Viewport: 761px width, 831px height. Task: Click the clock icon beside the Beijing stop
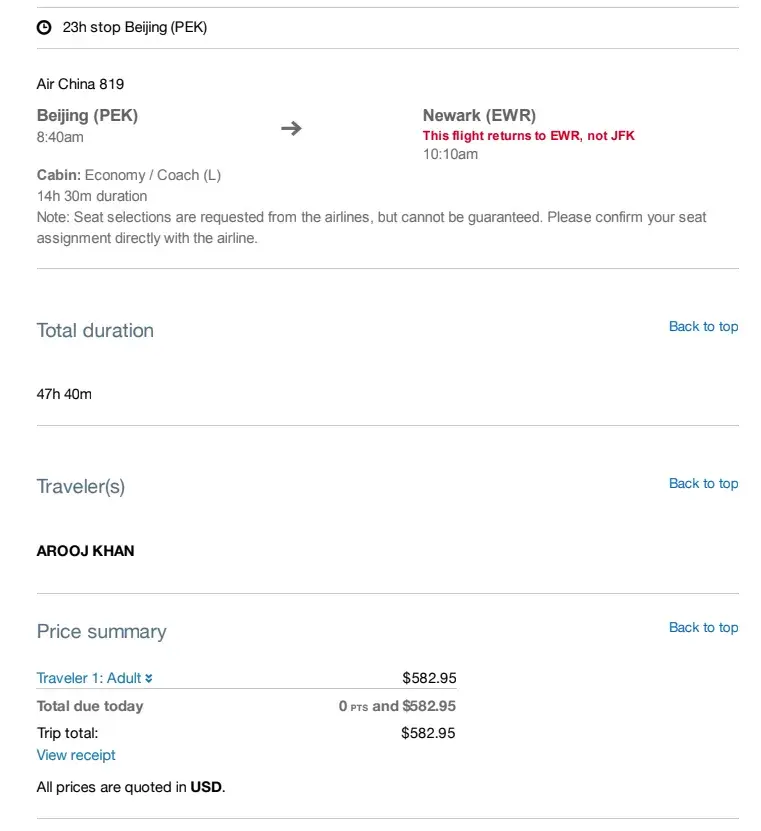(x=44, y=28)
